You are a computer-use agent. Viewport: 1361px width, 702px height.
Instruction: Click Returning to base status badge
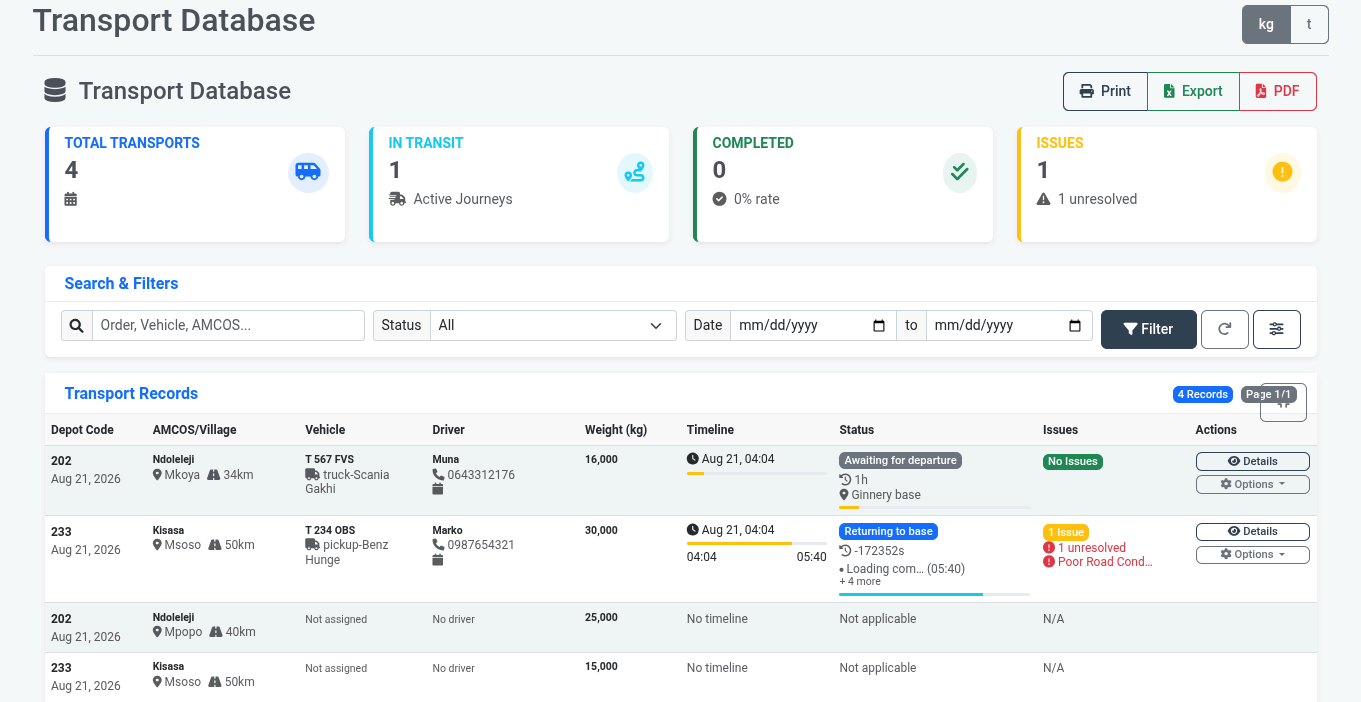(x=888, y=531)
